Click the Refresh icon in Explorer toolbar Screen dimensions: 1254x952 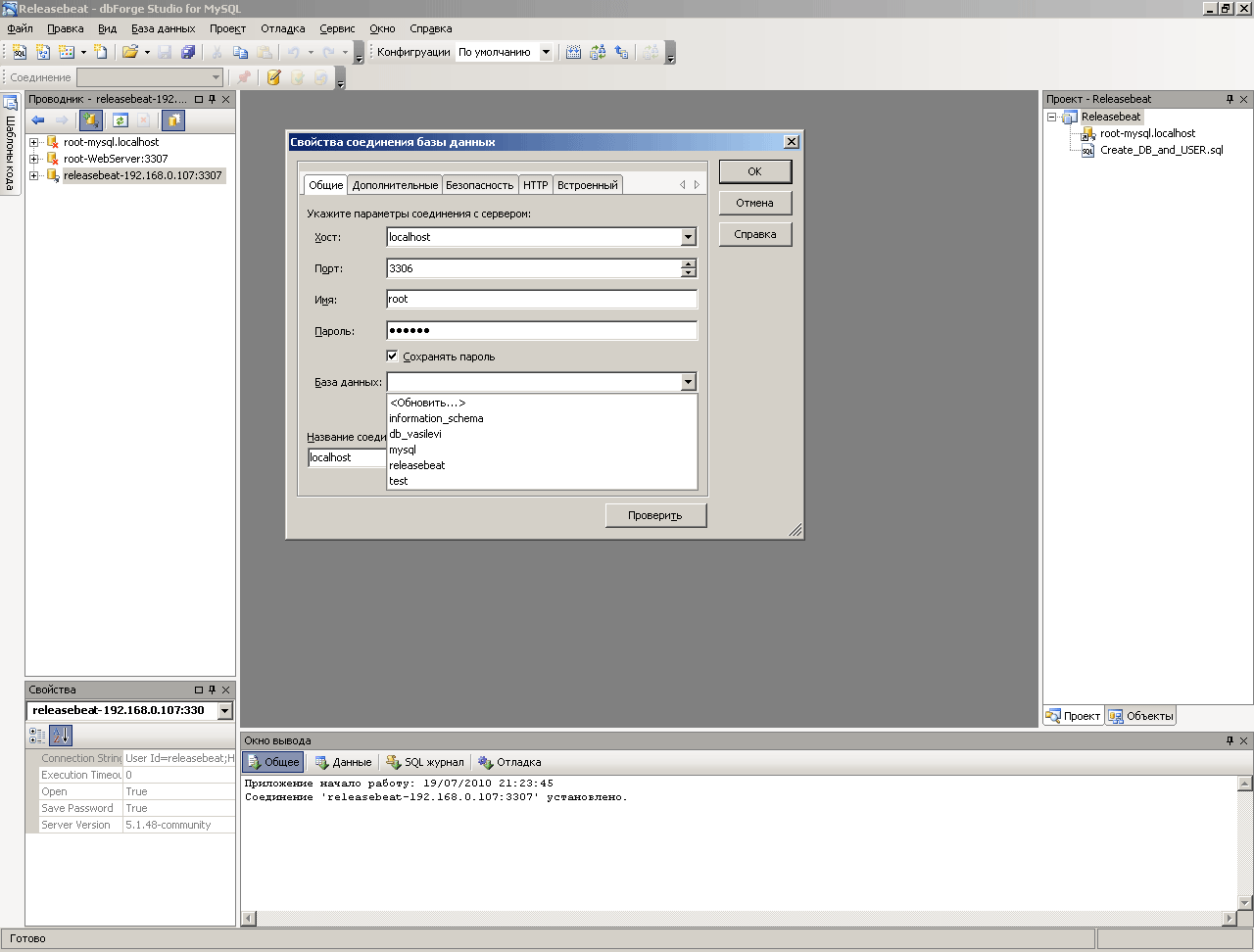pos(120,120)
